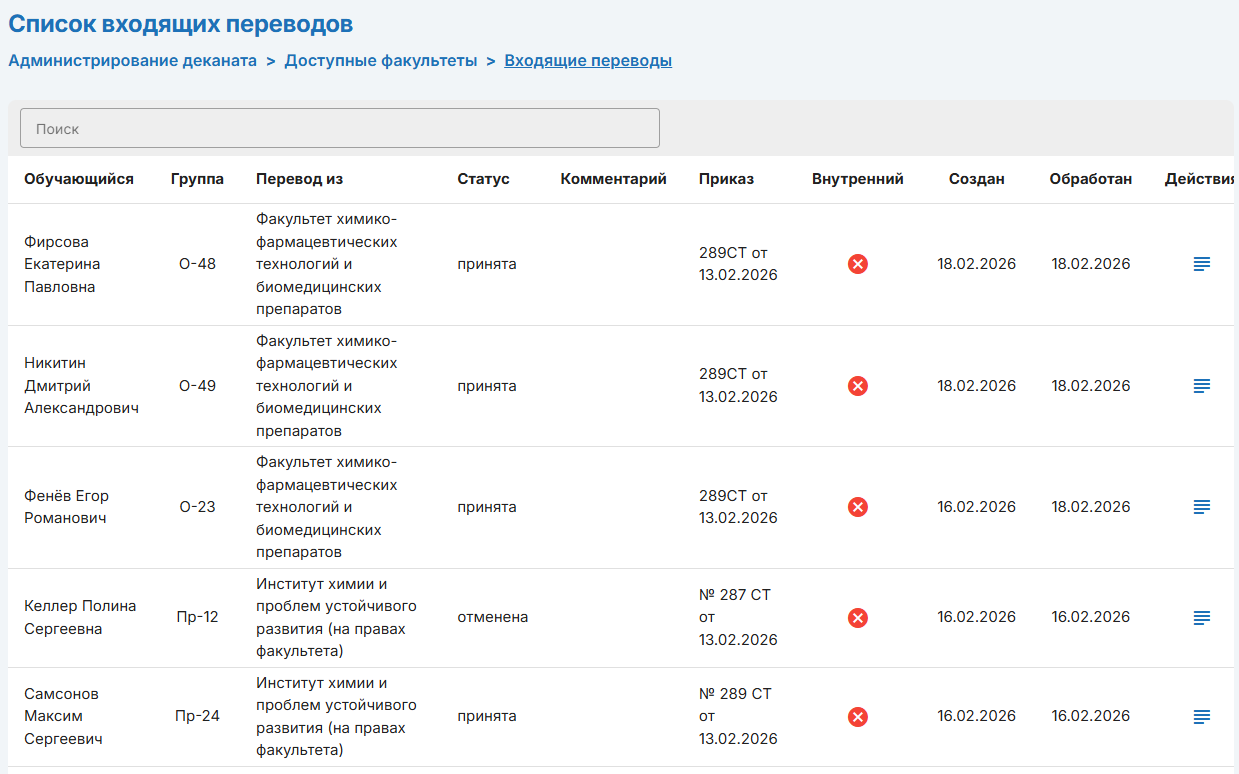The image size is (1239, 774).
Task: Sort by Статус column header
Action: (x=483, y=179)
